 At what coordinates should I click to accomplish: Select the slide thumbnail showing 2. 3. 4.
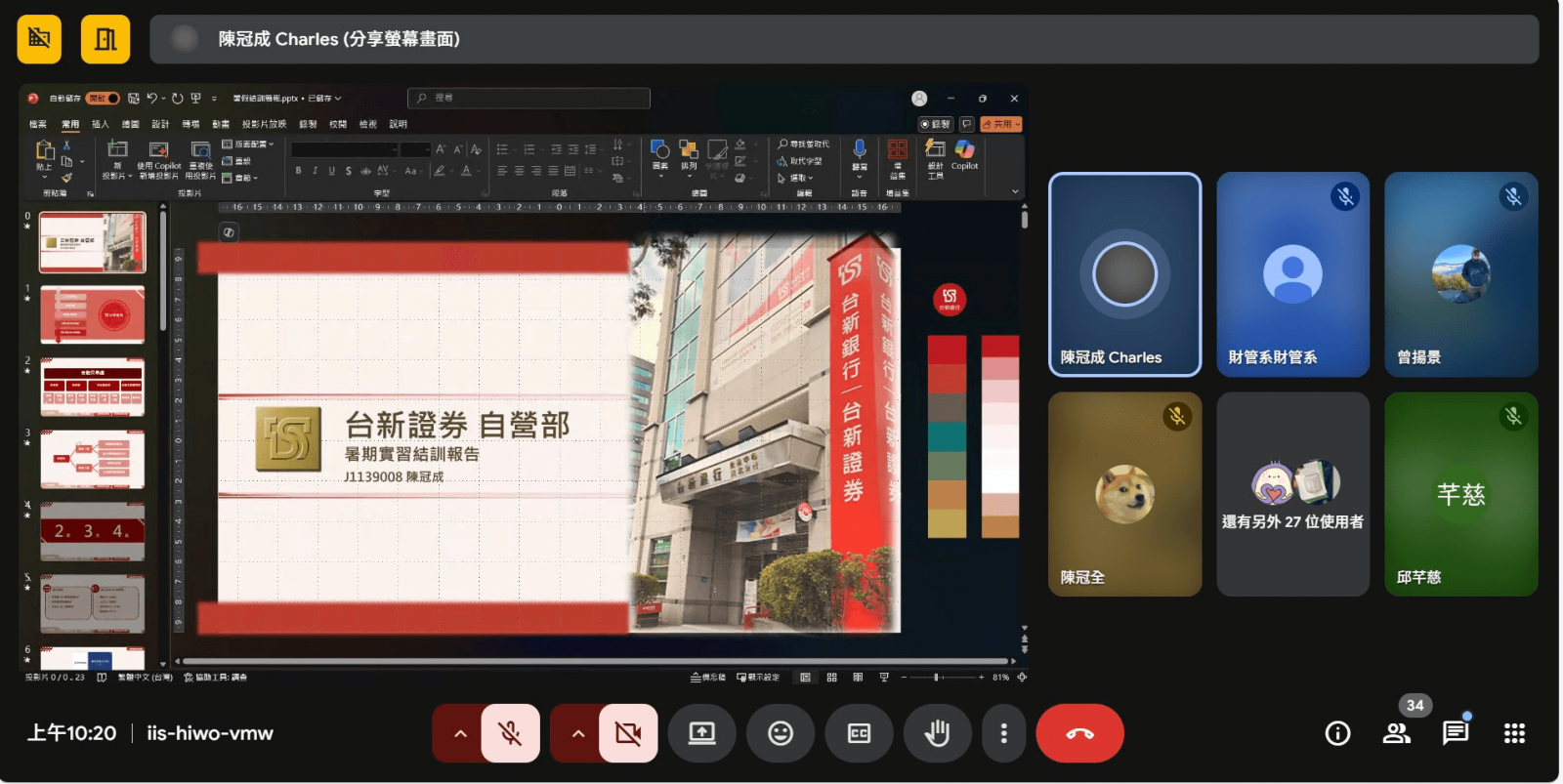[x=93, y=531]
